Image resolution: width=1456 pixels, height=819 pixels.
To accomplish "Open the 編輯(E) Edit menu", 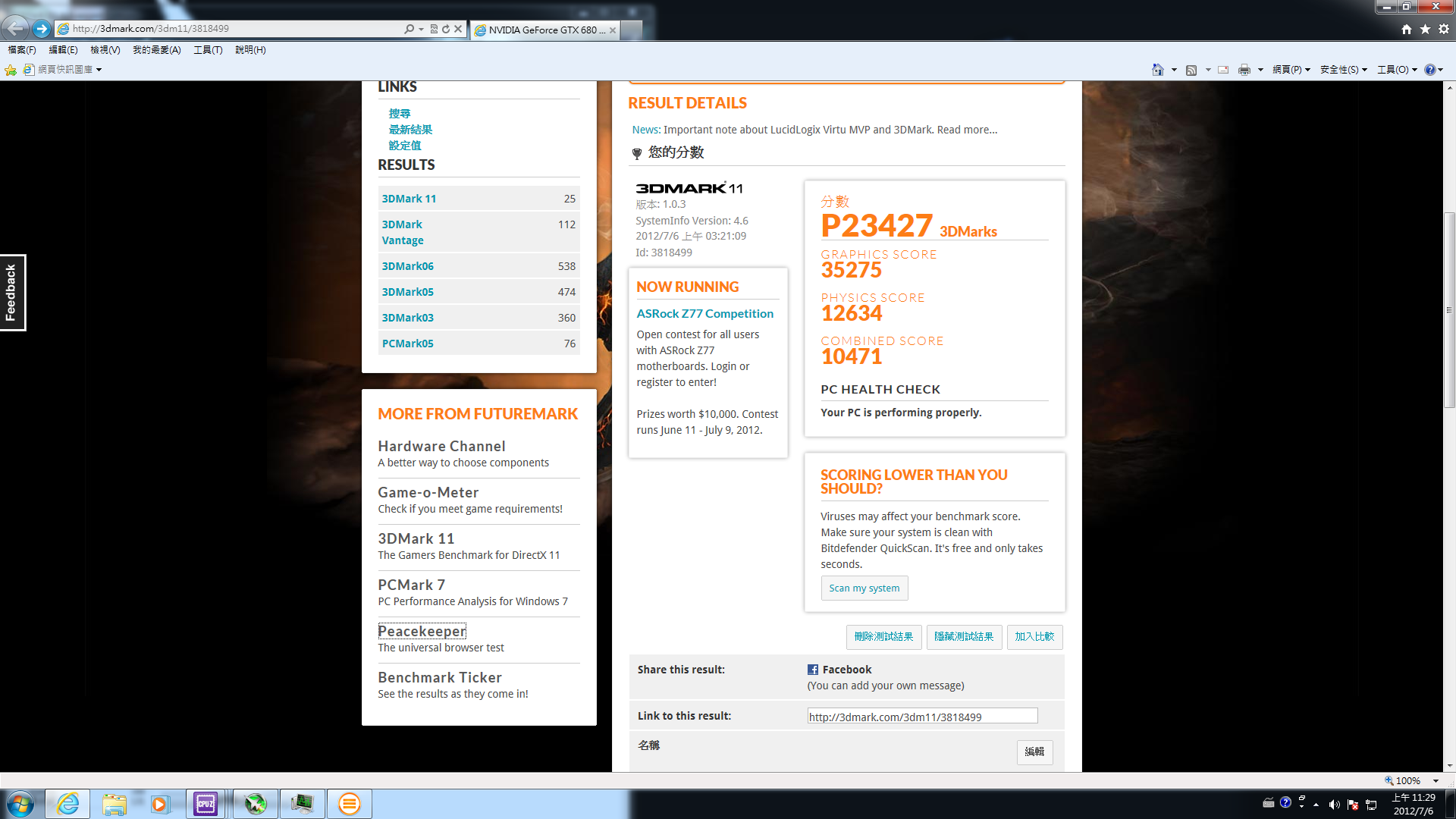I will coord(63,50).
